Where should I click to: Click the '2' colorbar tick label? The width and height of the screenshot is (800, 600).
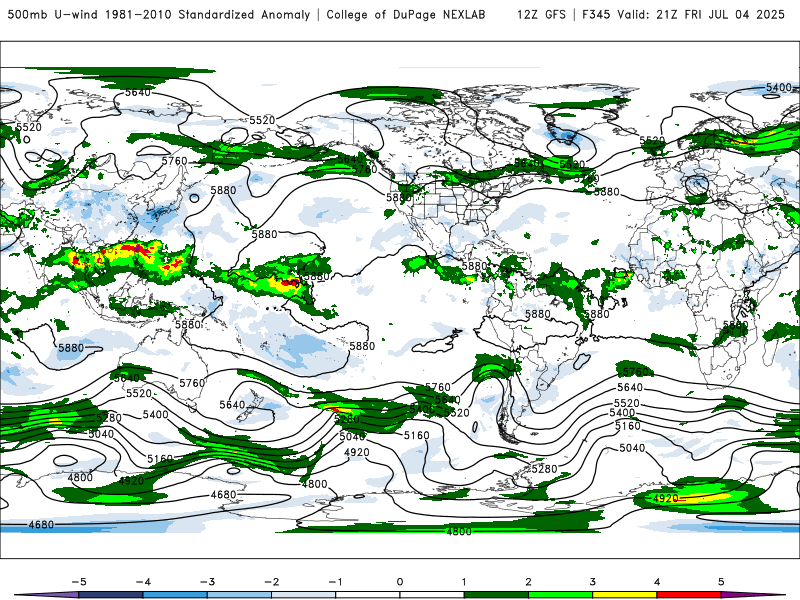529,582
